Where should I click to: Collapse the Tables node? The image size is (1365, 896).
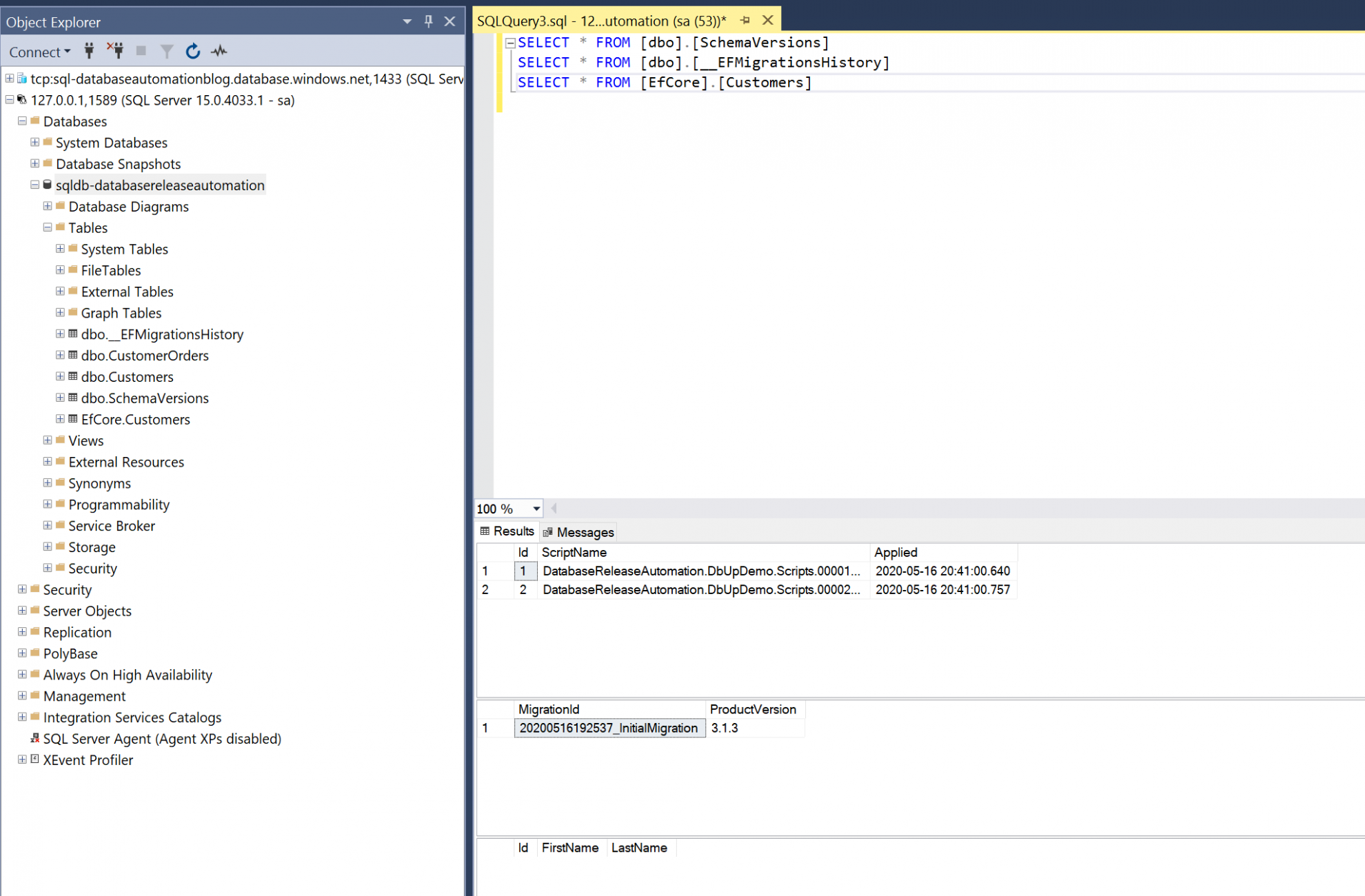(x=47, y=227)
